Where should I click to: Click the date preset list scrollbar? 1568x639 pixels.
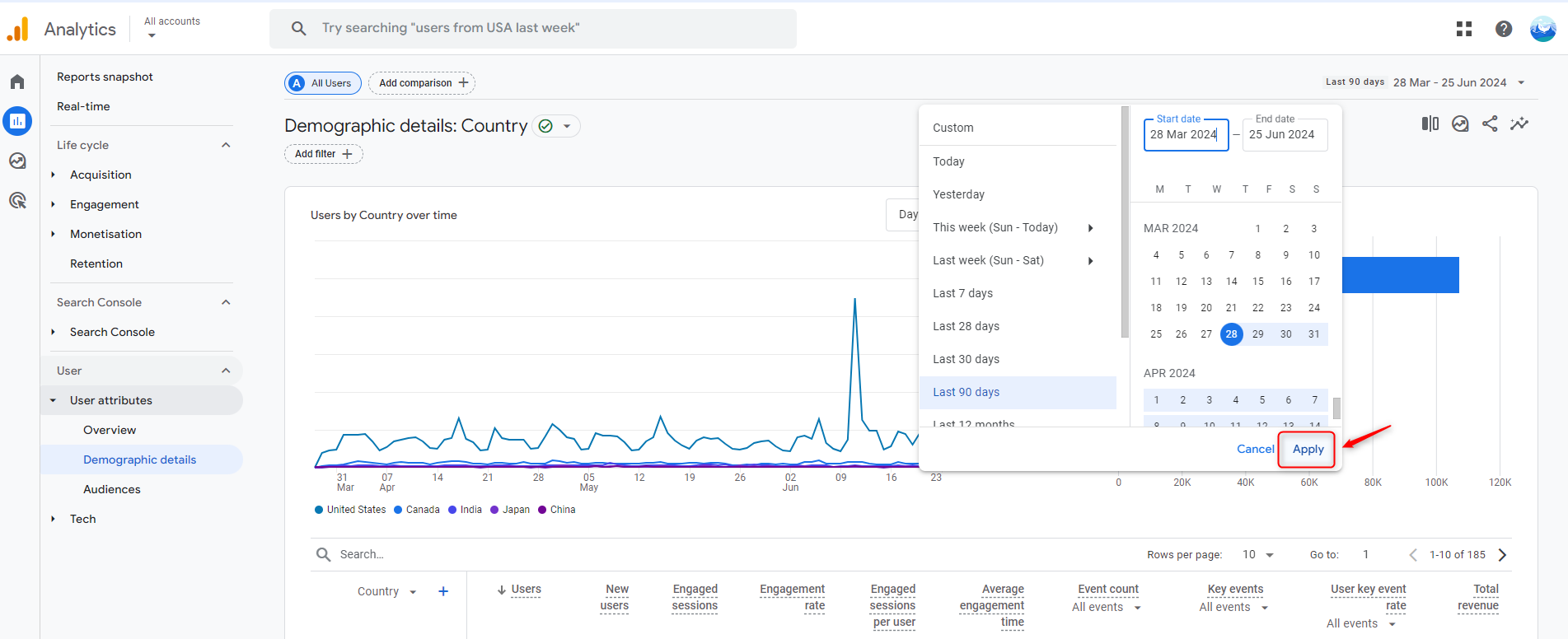(x=1125, y=222)
